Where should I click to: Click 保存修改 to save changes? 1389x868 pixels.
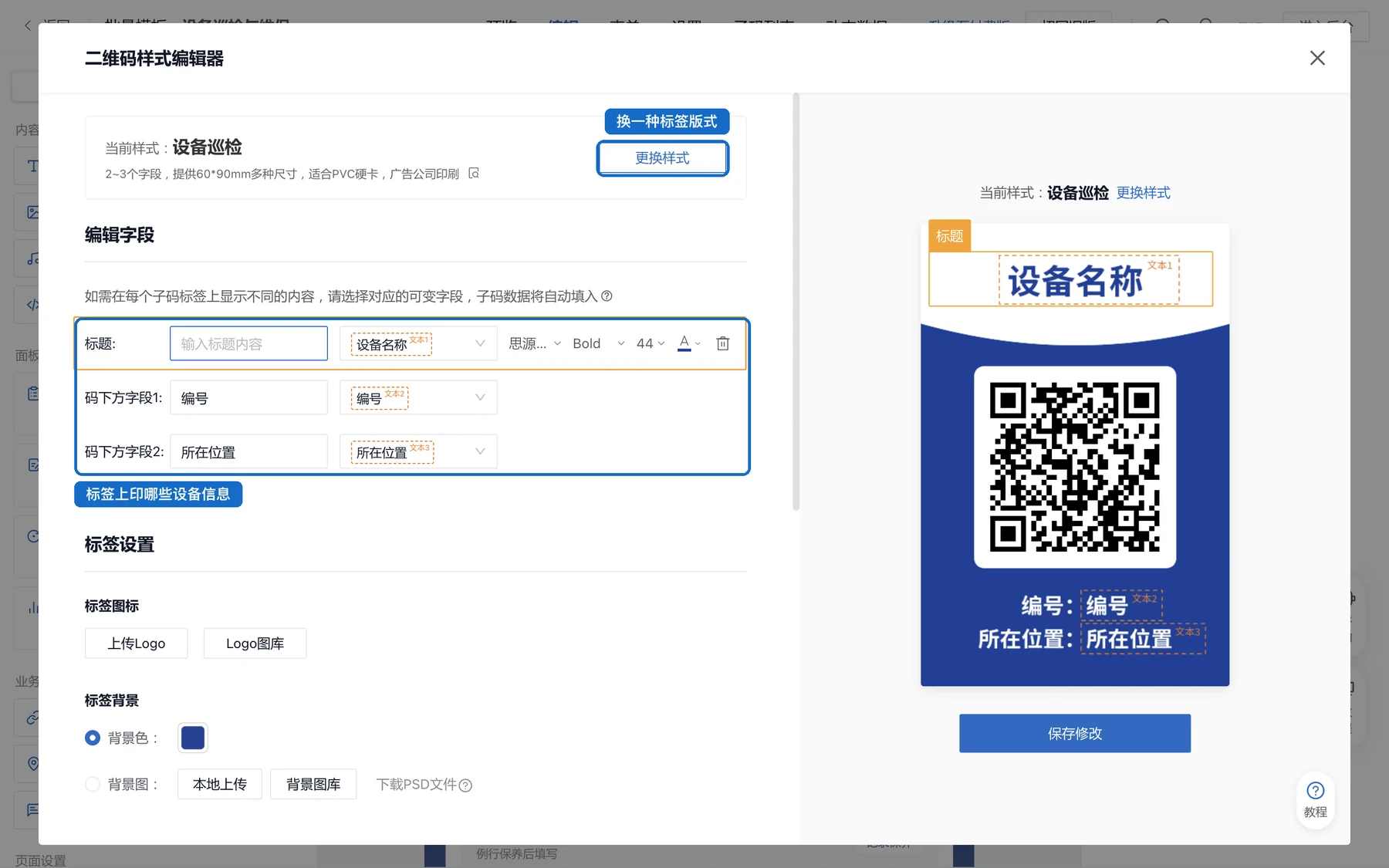1074,733
